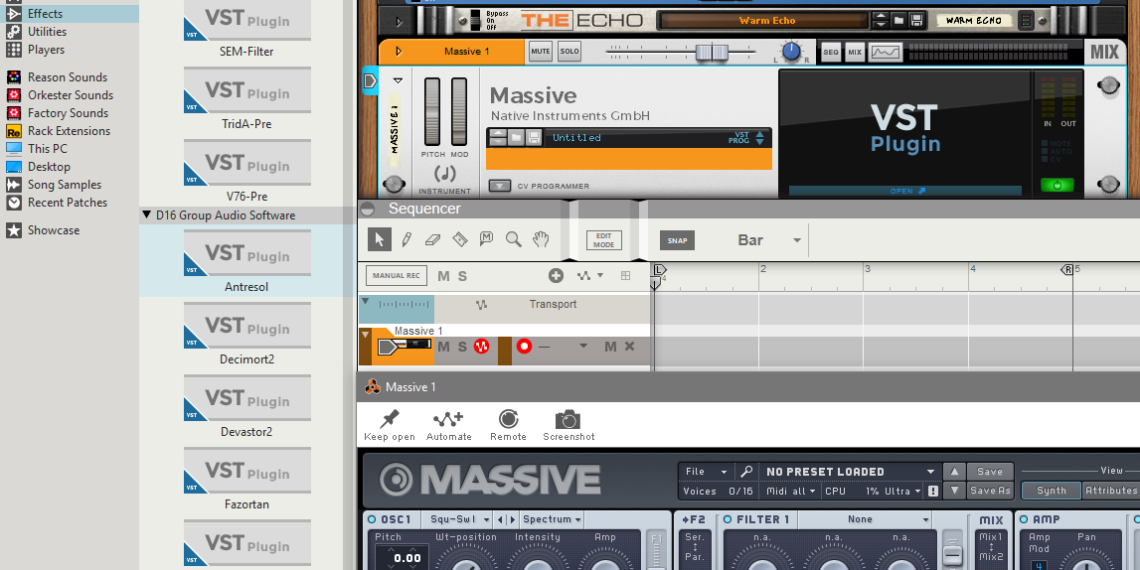Click OPEN on VST Plugin display
Image resolution: width=1140 pixels, height=570 pixels.
pyautogui.click(x=907, y=190)
